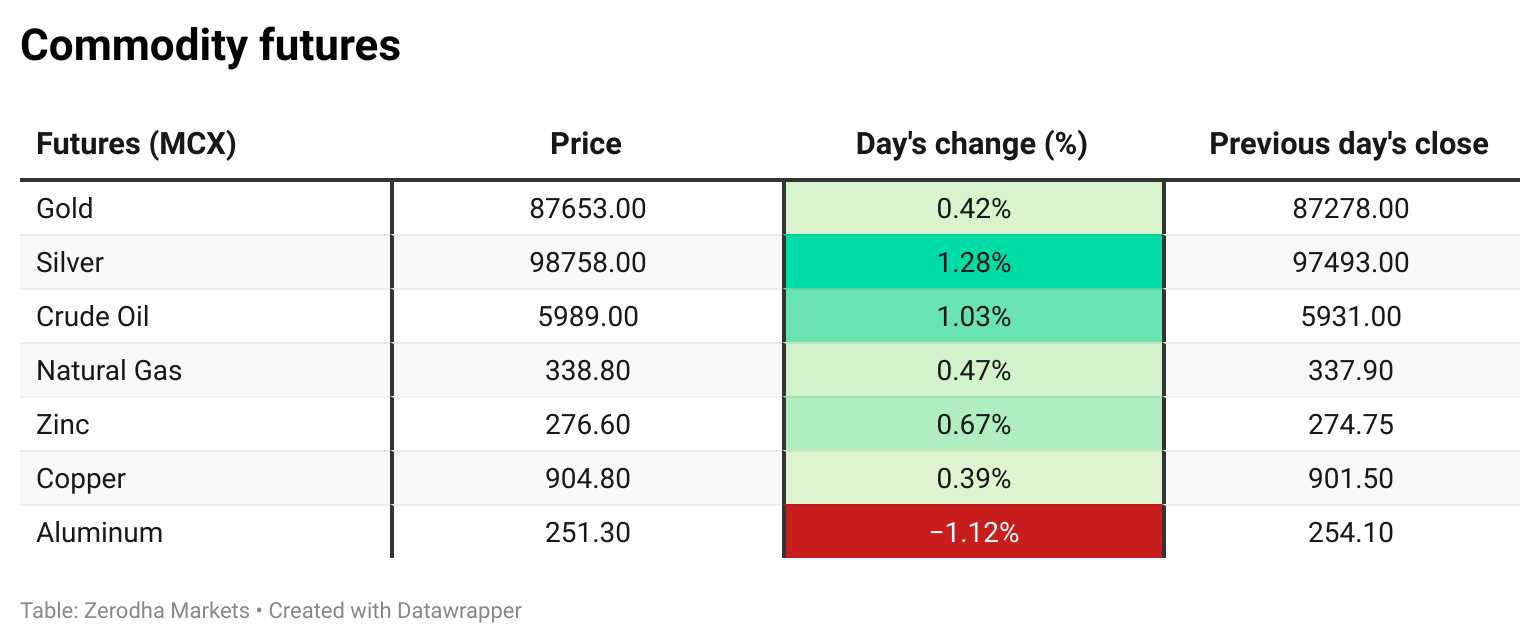Image resolution: width=1540 pixels, height=644 pixels.
Task: Select the Gold row label
Action: [x=65, y=209]
